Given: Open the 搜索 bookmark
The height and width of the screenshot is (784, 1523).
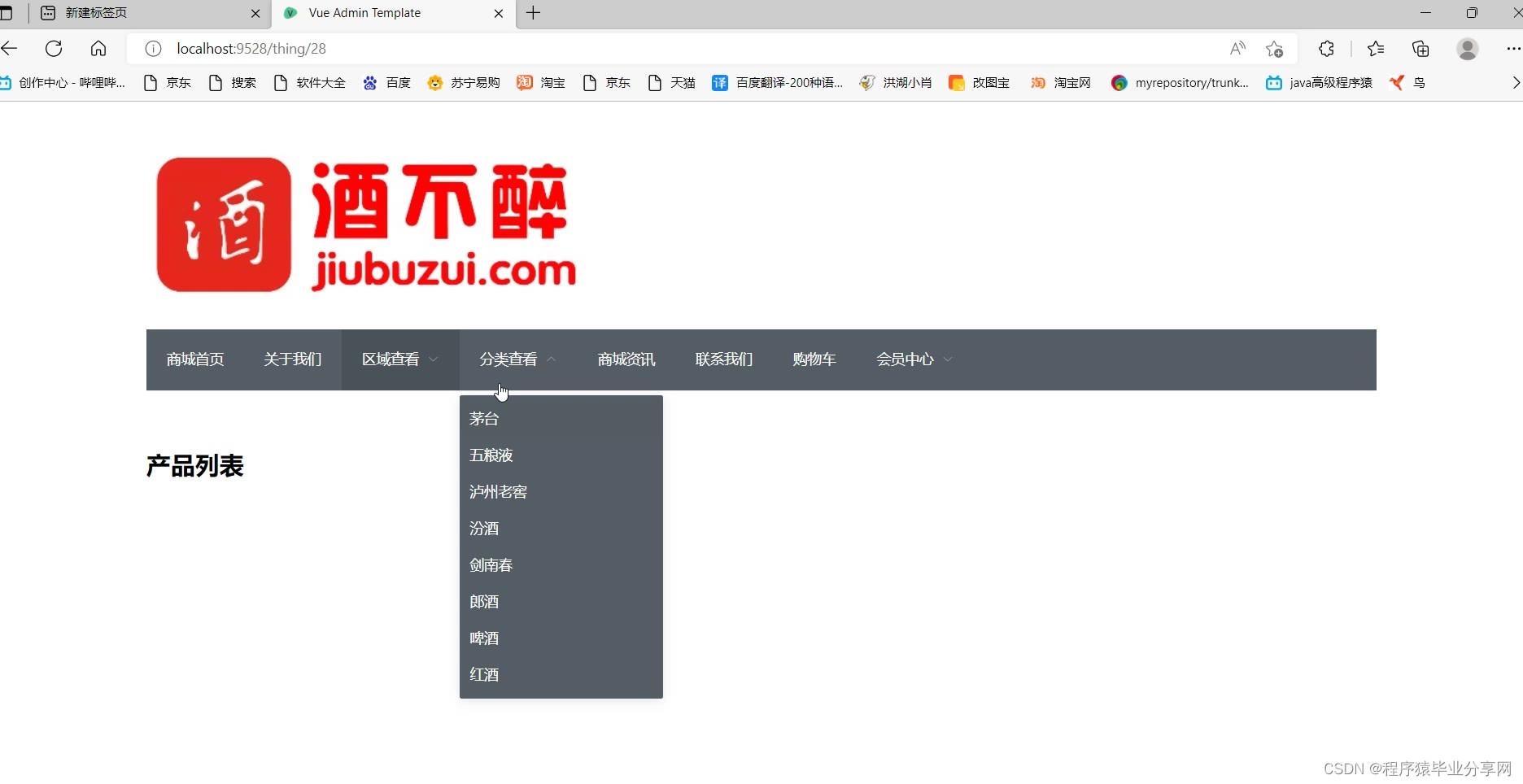Looking at the screenshot, I should (x=233, y=83).
